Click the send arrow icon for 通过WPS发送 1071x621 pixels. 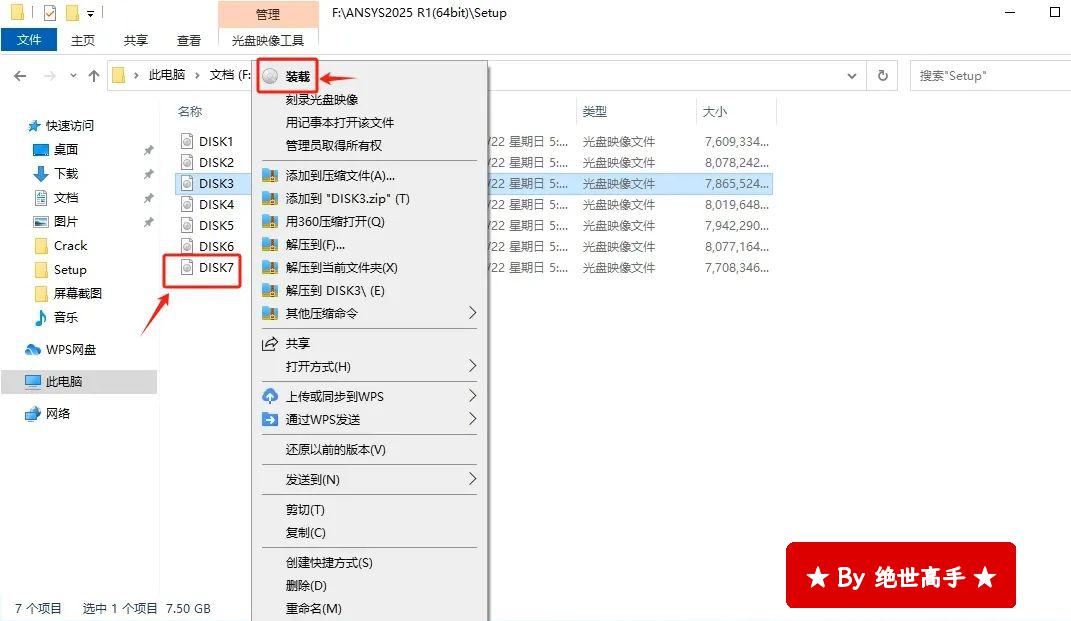(x=270, y=419)
